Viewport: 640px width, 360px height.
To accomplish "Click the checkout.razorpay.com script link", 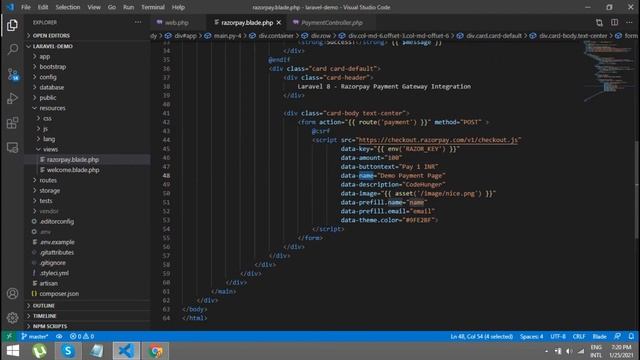I will click(x=438, y=140).
